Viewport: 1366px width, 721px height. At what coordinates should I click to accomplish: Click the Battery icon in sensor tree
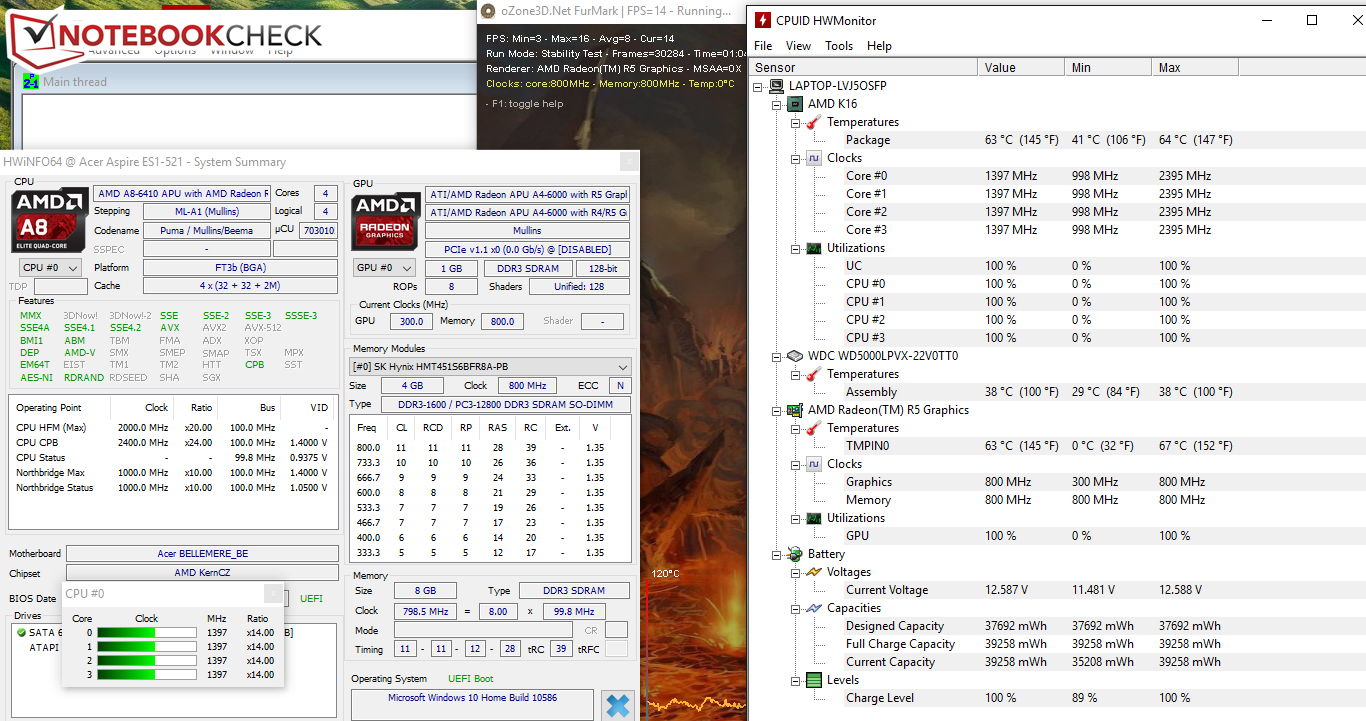795,554
